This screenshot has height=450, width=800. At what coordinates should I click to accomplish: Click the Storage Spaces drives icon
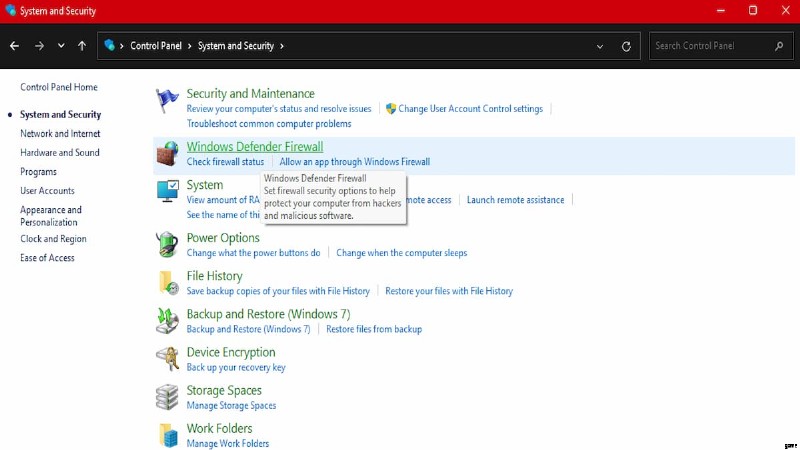pos(167,397)
